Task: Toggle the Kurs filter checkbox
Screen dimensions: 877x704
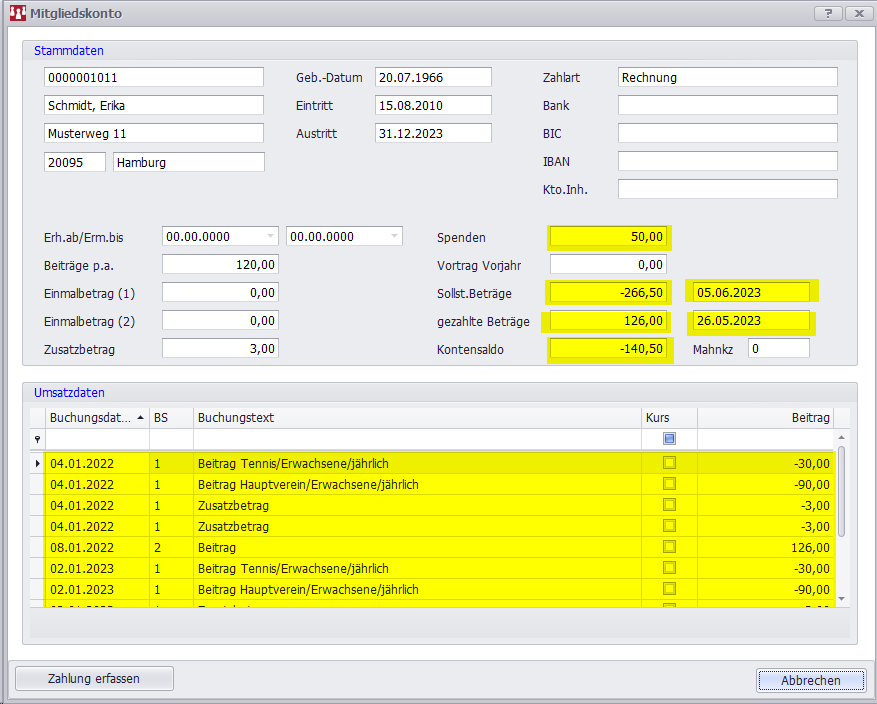Action: coord(669,438)
